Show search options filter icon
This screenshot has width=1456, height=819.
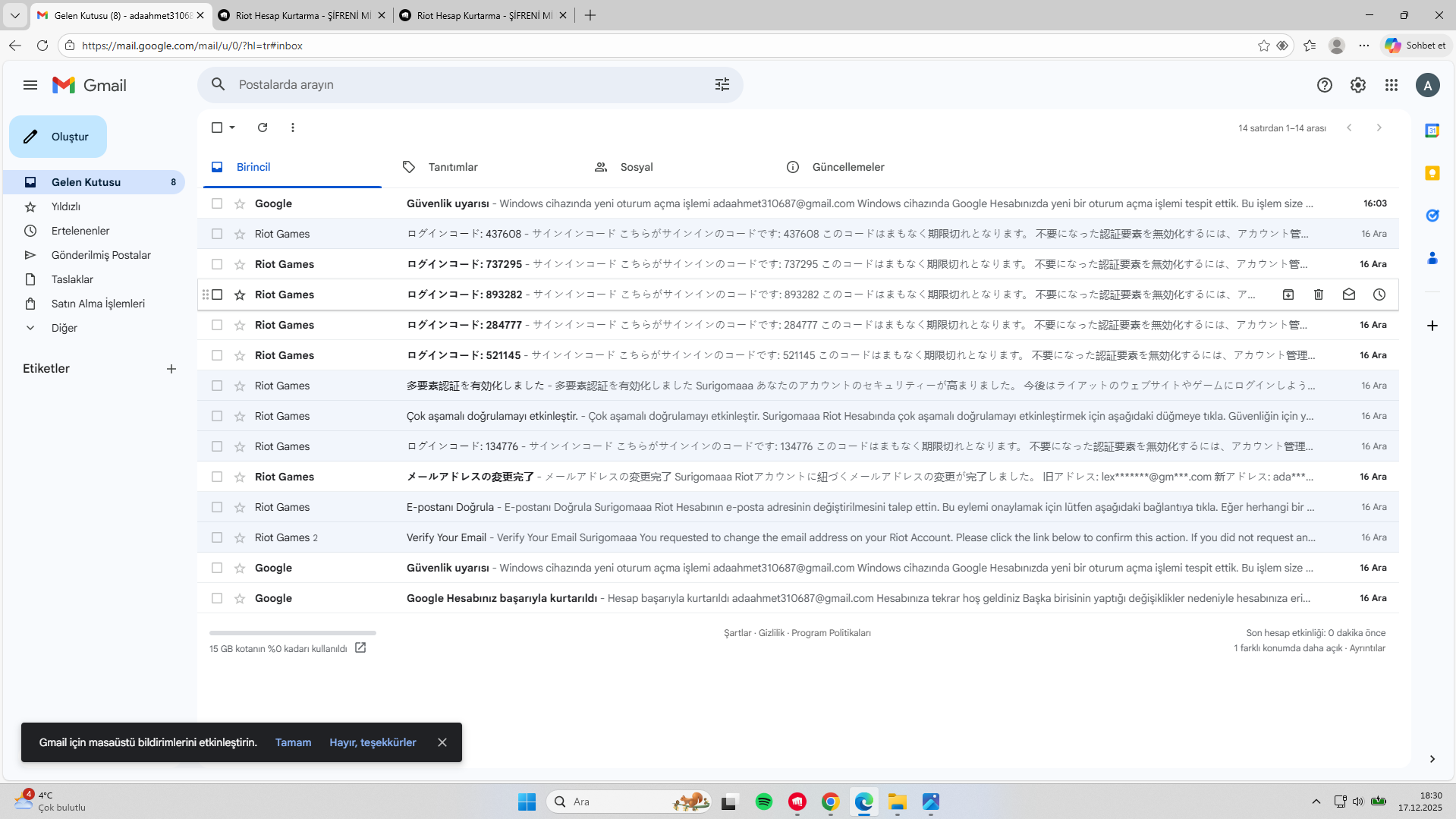(722, 85)
